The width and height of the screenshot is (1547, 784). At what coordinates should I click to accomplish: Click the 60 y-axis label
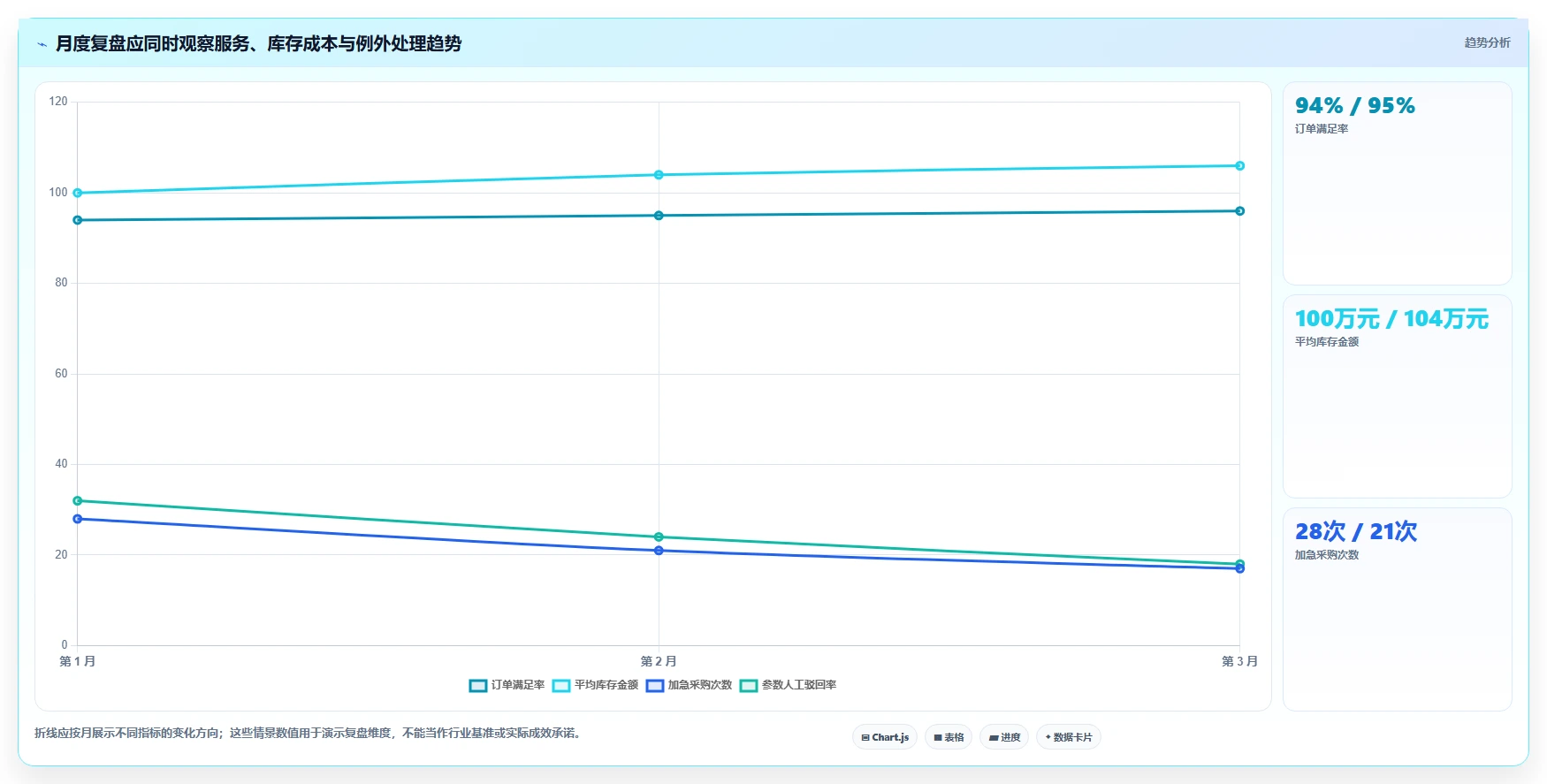click(61, 374)
